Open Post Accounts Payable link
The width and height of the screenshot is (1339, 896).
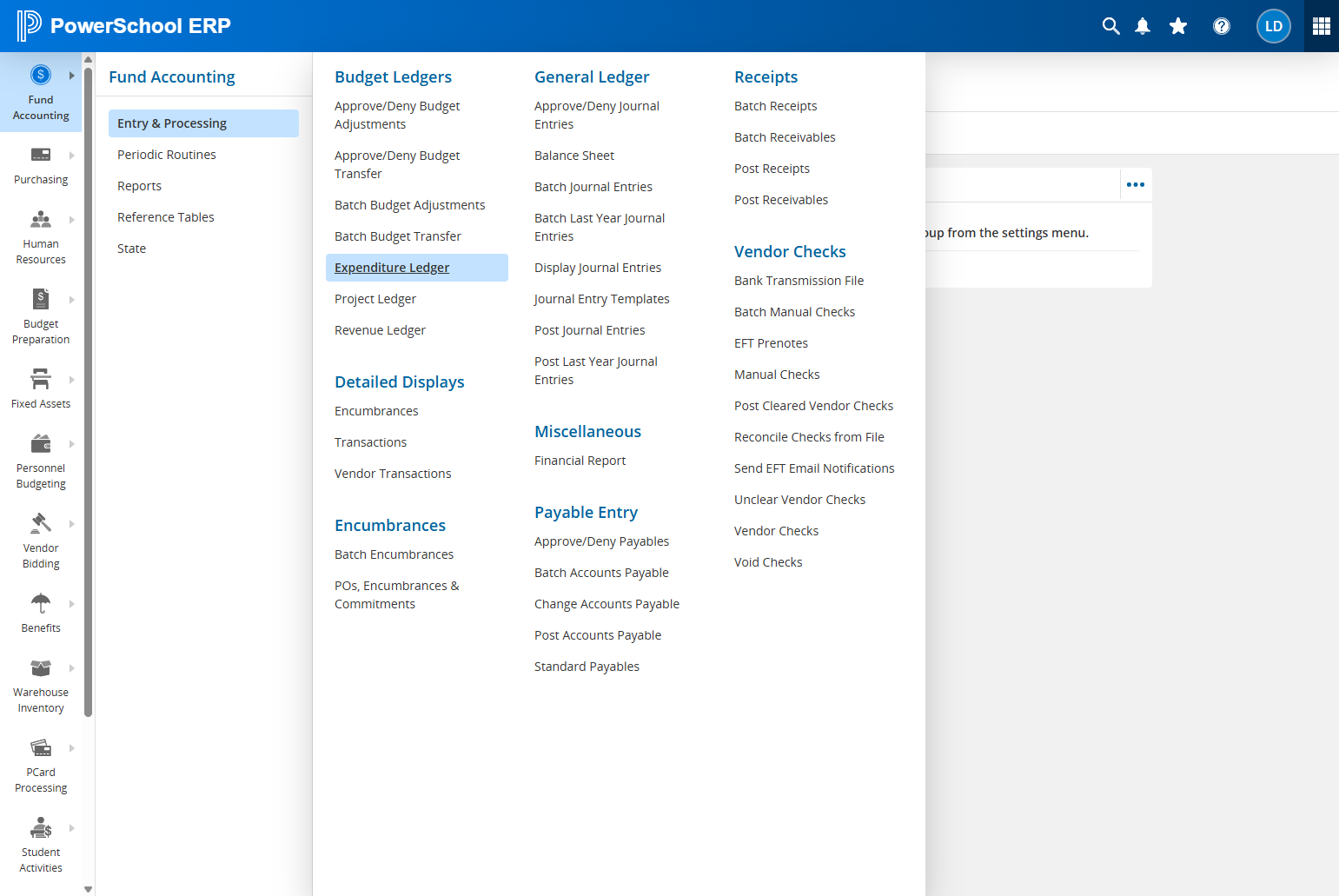tap(598, 635)
